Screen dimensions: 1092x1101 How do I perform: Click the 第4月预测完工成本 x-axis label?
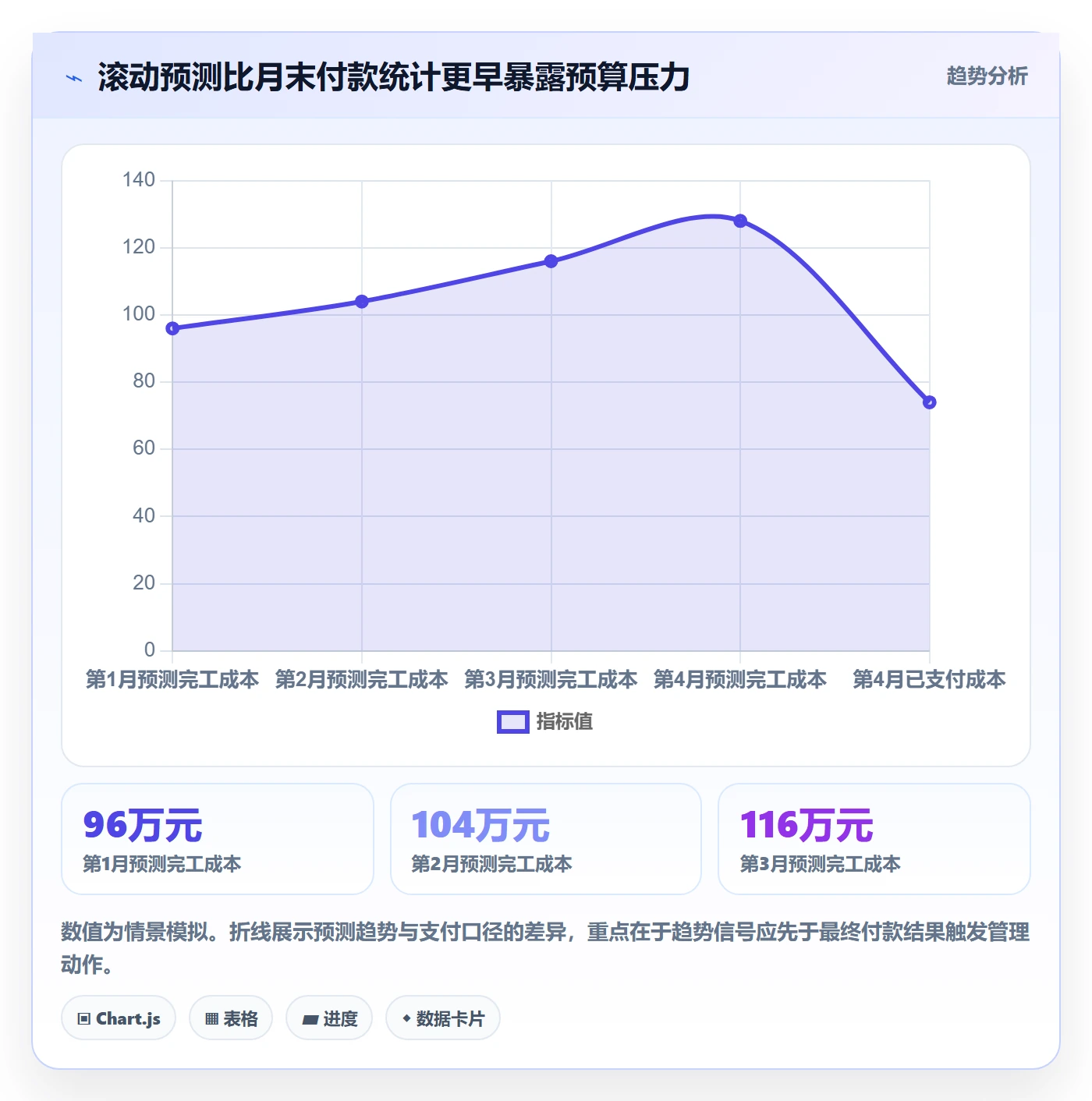(740, 680)
